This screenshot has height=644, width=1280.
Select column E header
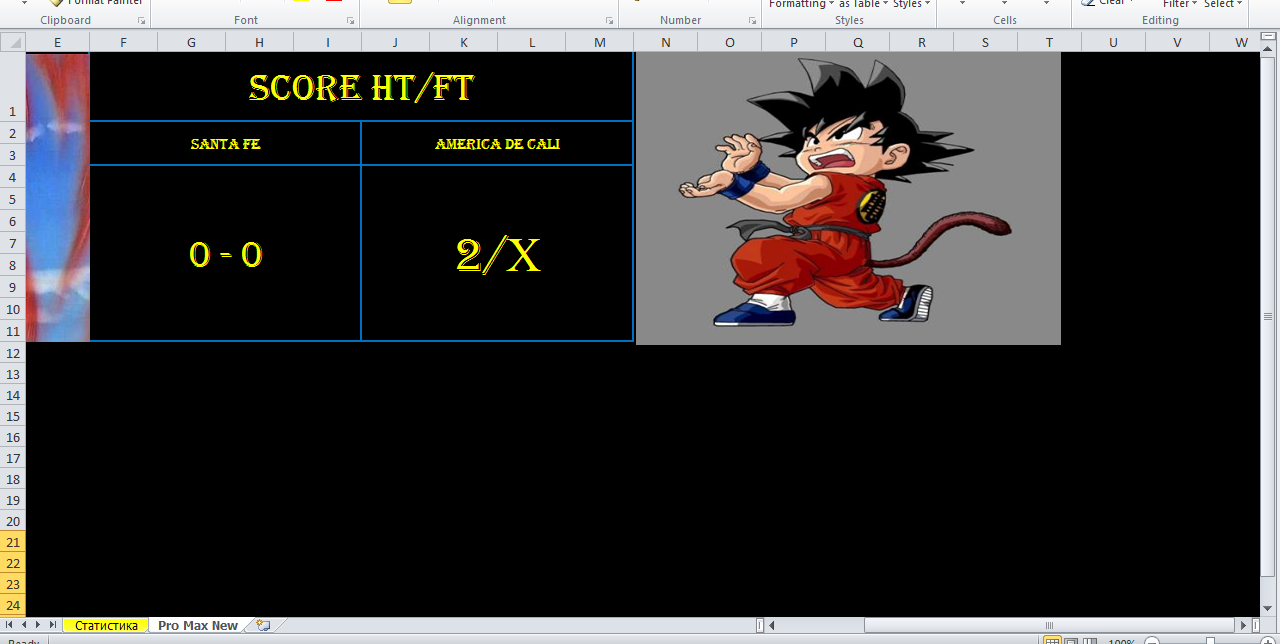tap(57, 42)
